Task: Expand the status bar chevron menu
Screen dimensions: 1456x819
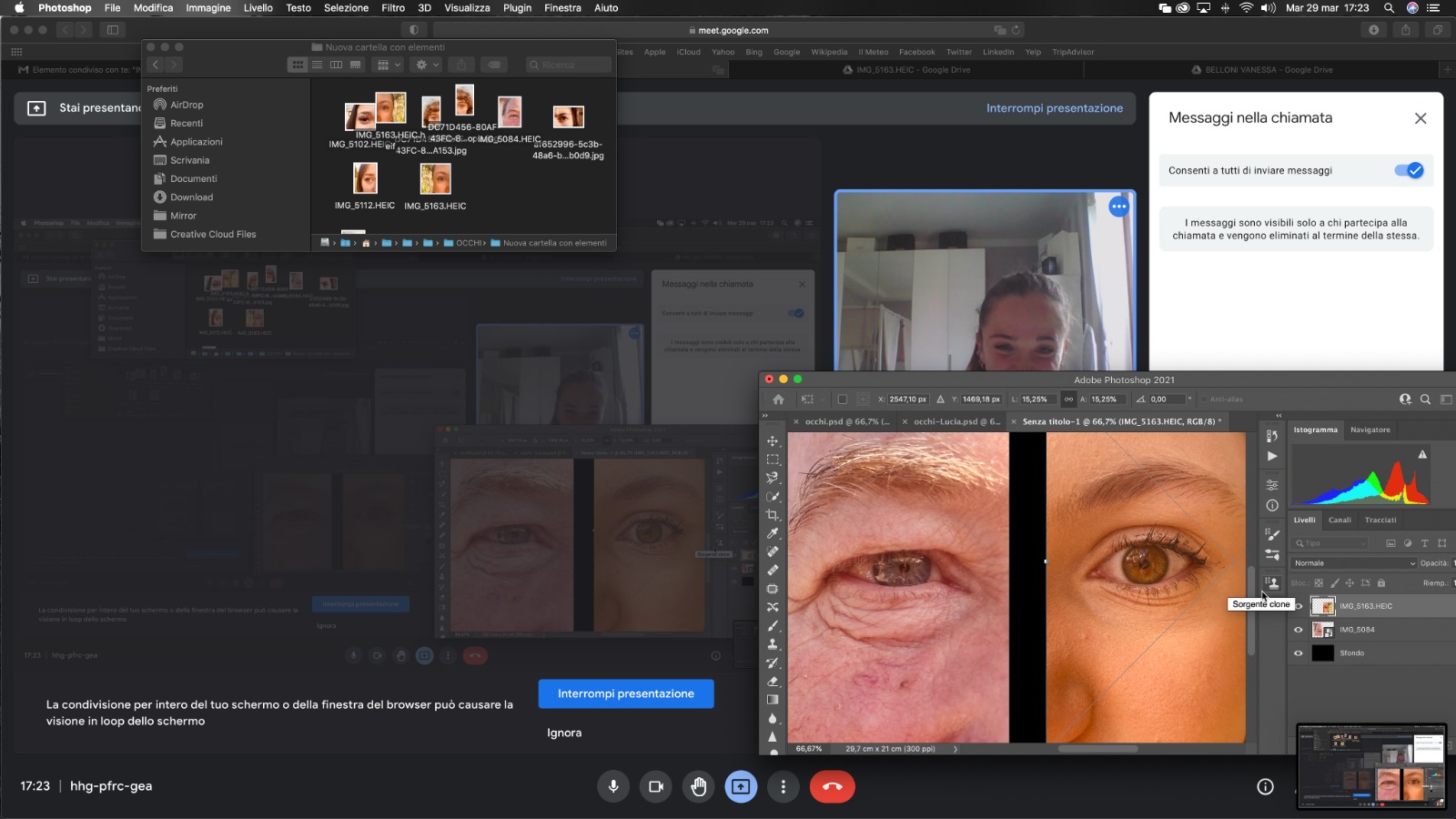Action: 955,749
